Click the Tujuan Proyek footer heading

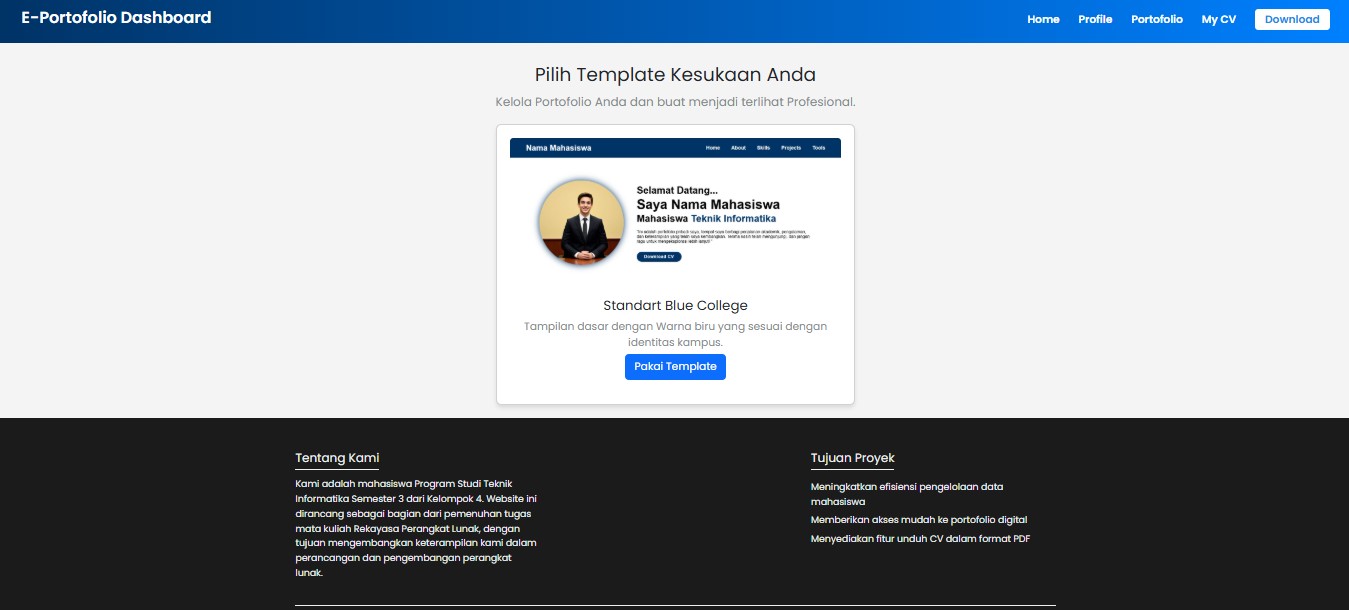pyautogui.click(x=852, y=457)
